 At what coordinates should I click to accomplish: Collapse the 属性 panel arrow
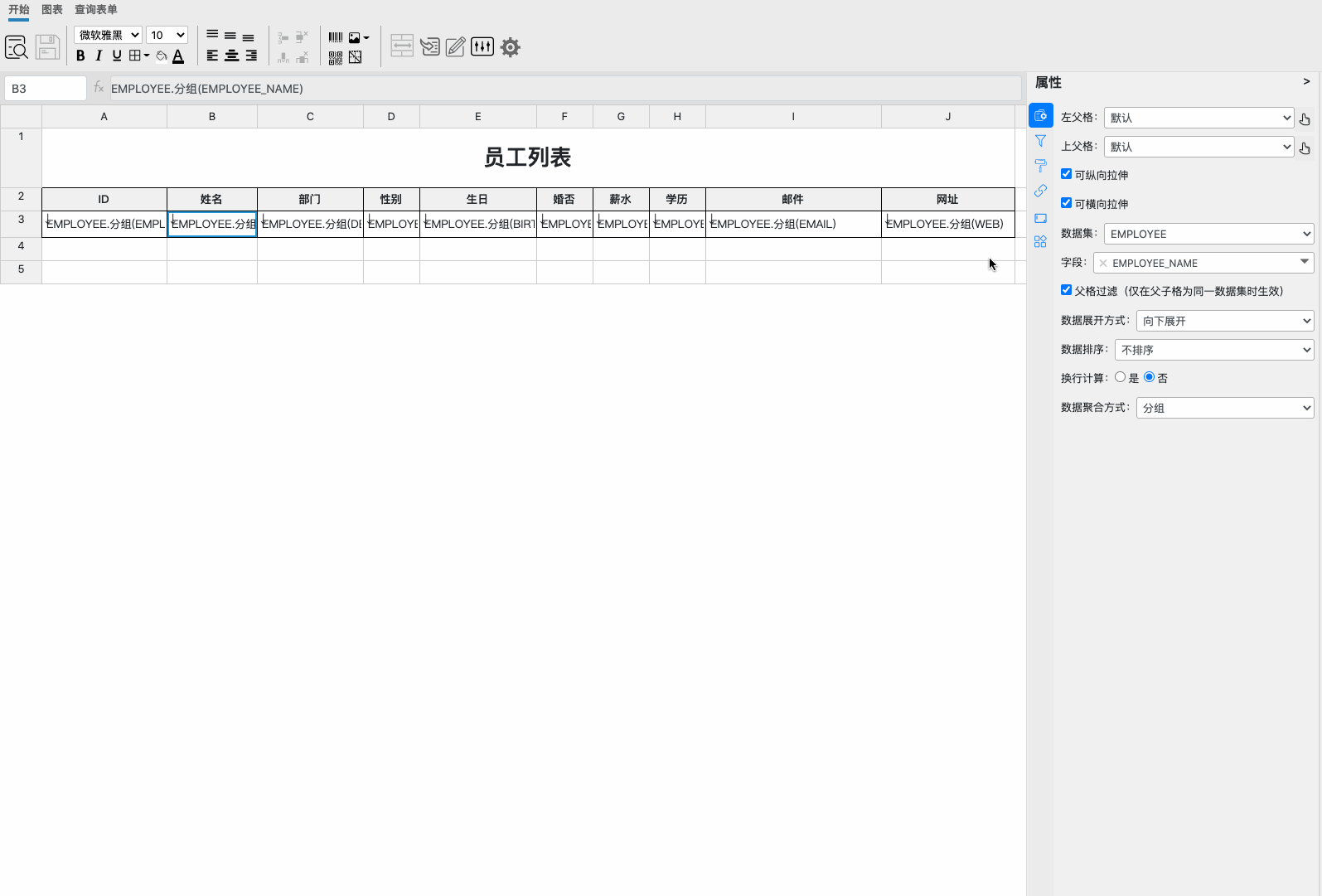[1306, 81]
